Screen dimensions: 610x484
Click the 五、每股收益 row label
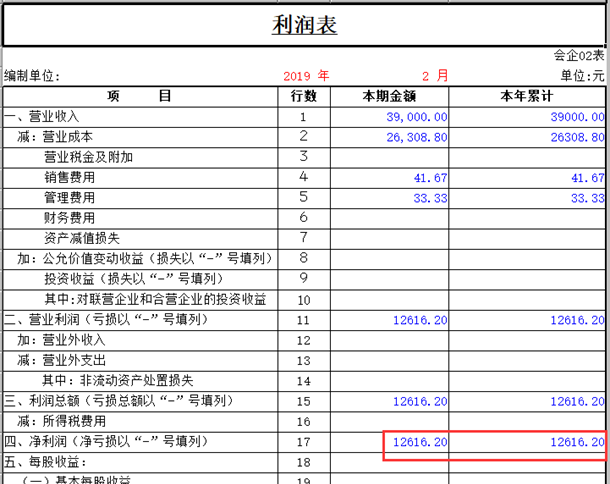point(45,462)
